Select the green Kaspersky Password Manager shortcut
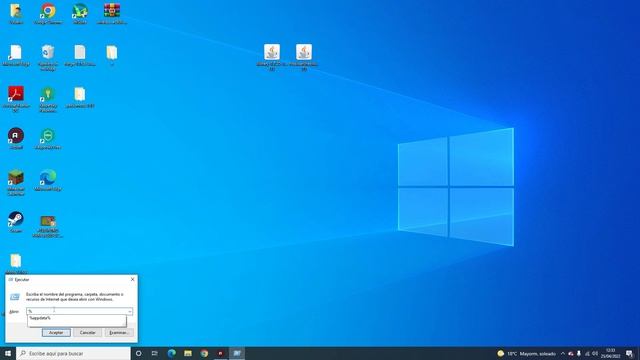The width and height of the screenshot is (640, 360). click(x=48, y=99)
